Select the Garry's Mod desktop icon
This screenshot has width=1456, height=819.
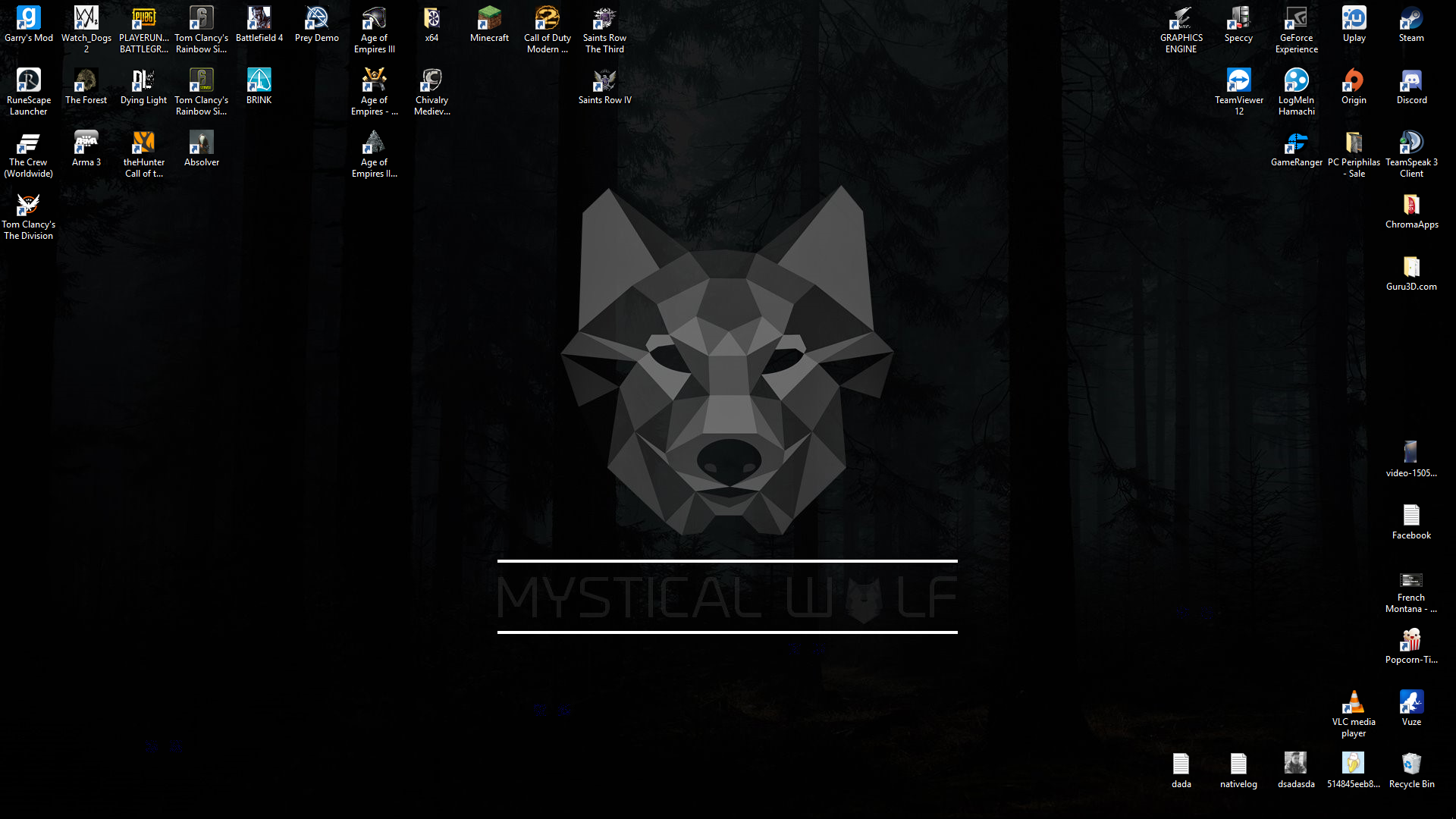point(29,18)
